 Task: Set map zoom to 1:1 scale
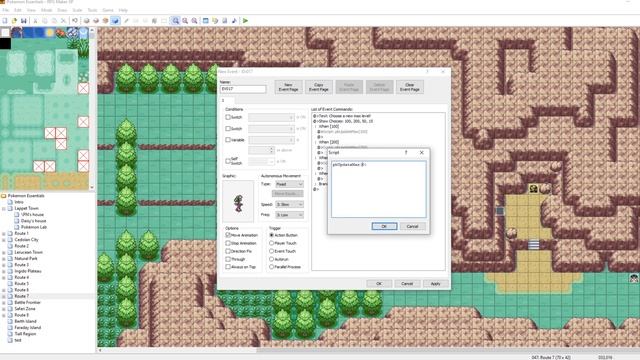[x=176, y=20]
